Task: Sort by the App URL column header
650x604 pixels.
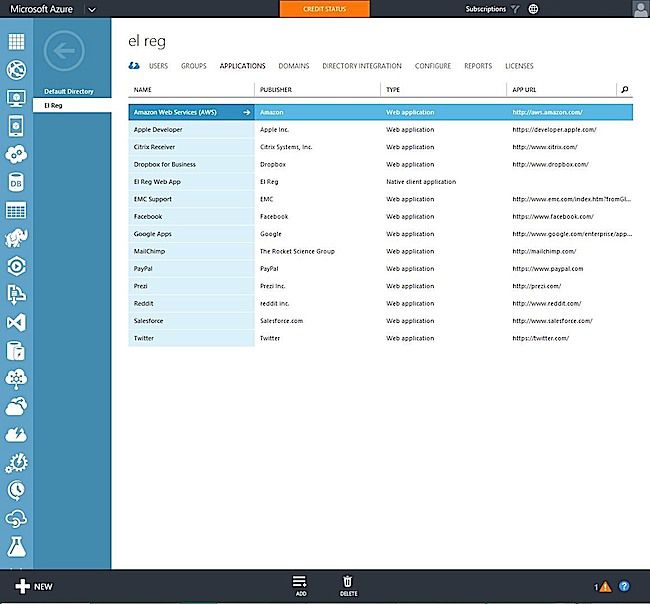Action: [524, 90]
